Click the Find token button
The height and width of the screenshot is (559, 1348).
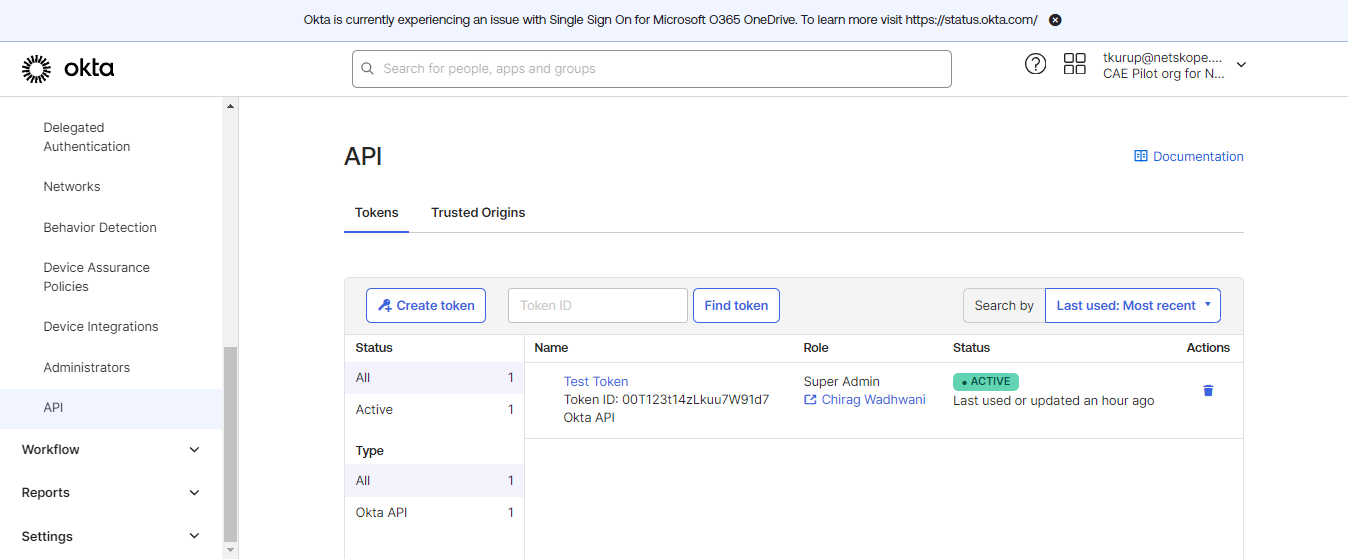click(736, 306)
